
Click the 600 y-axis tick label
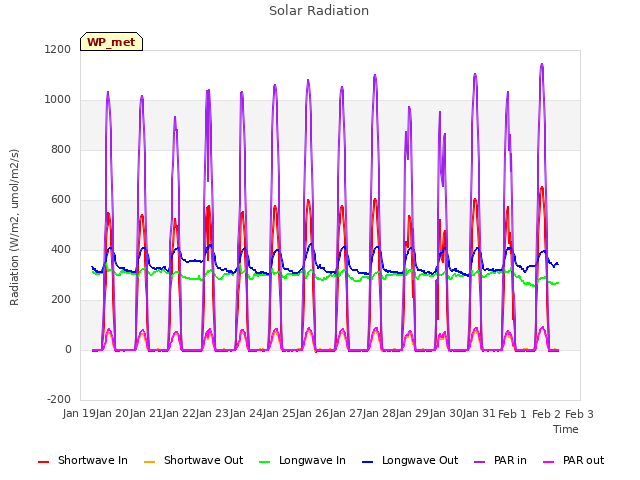pos(61,200)
